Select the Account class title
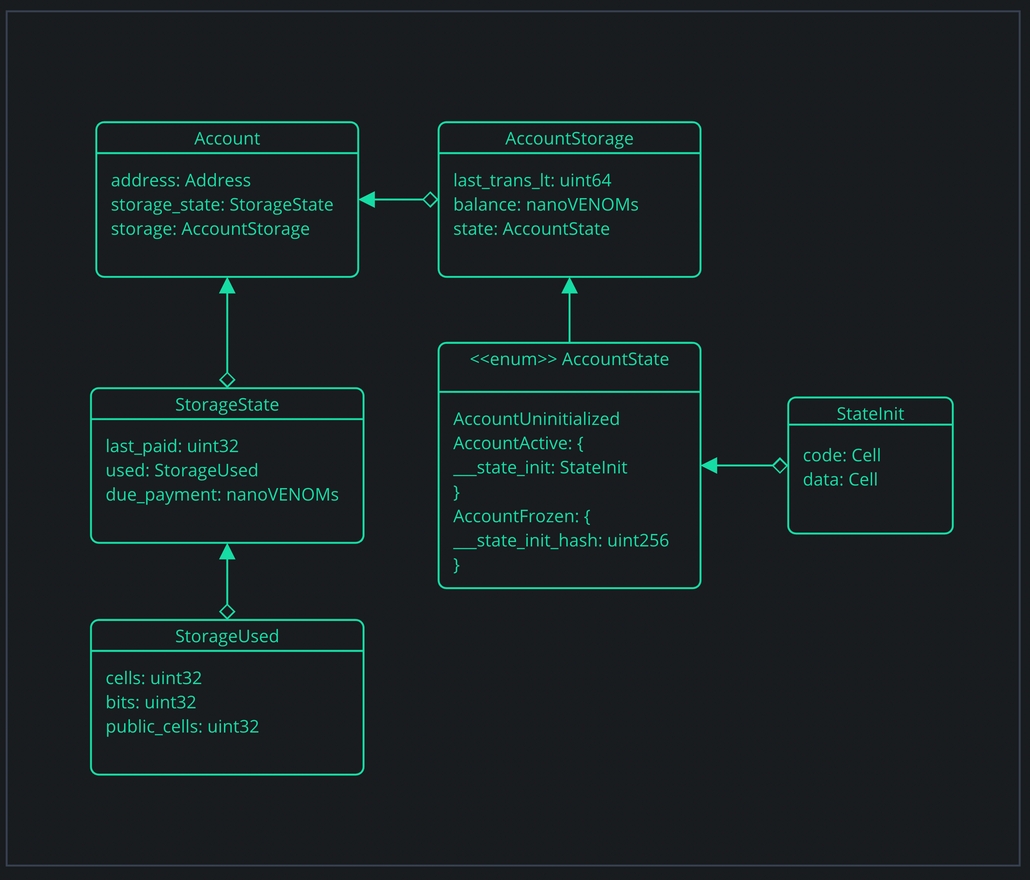Screen dimensions: 1030x880 (x=227, y=139)
